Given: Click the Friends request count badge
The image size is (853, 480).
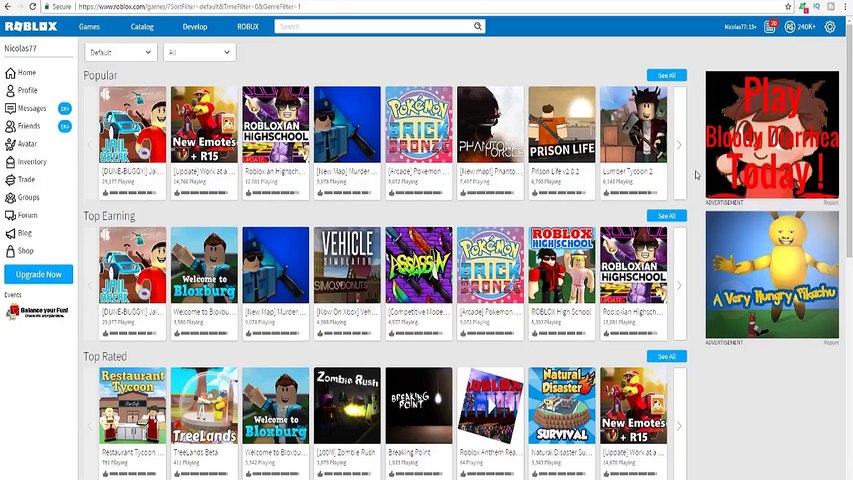Looking at the screenshot, I should tap(65, 126).
